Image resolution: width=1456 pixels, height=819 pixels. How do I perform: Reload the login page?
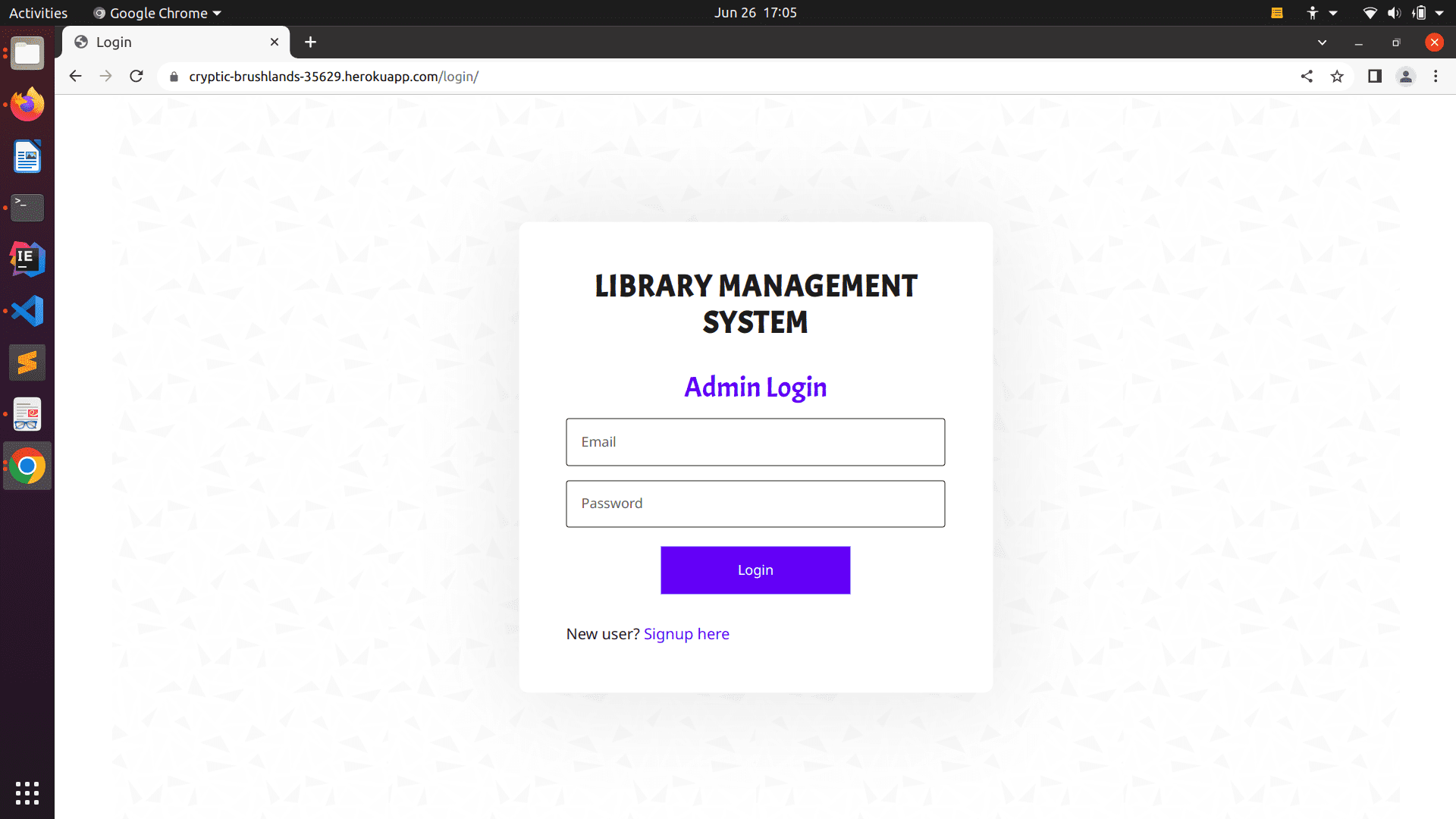tap(136, 76)
